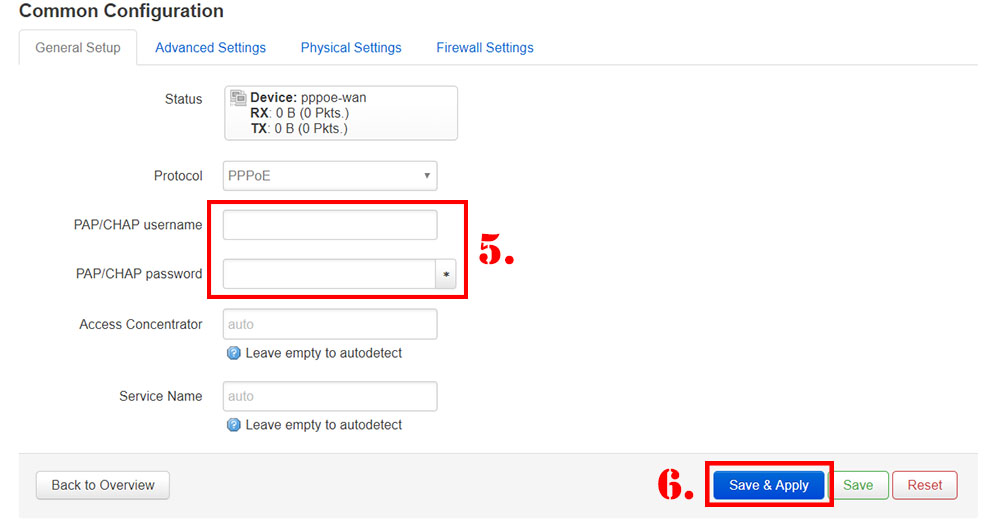Go Back to Overview

click(x=103, y=485)
